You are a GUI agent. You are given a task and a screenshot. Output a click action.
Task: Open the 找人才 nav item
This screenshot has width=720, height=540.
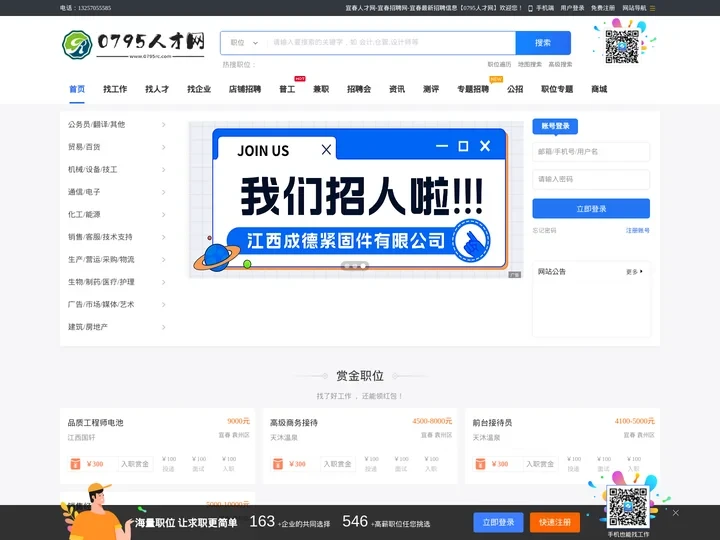point(157,89)
